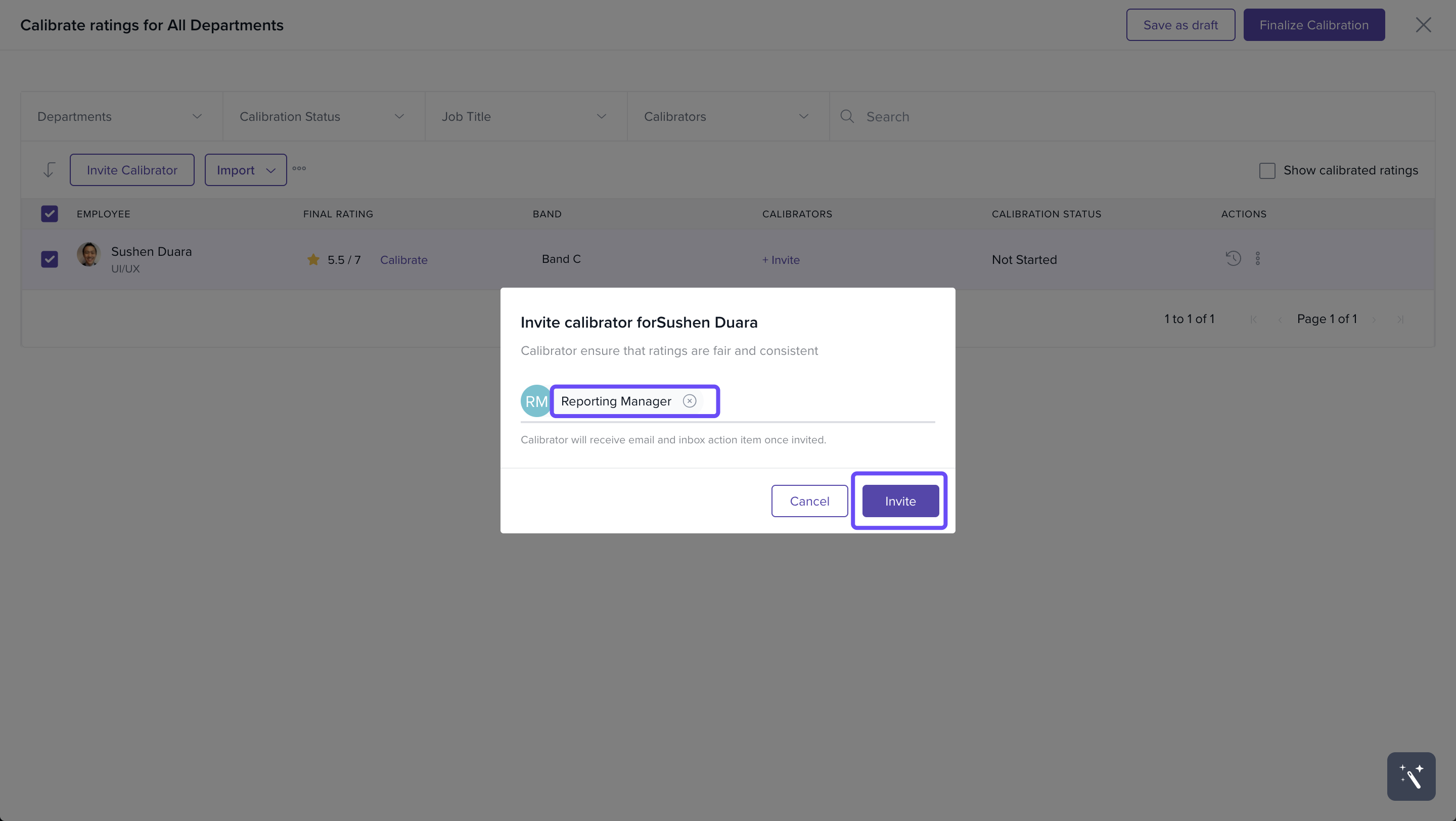Image resolution: width=1456 pixels, height=821 pixels.
Task: Click the CALIBRATORS column header
Action: coord(797,214)
